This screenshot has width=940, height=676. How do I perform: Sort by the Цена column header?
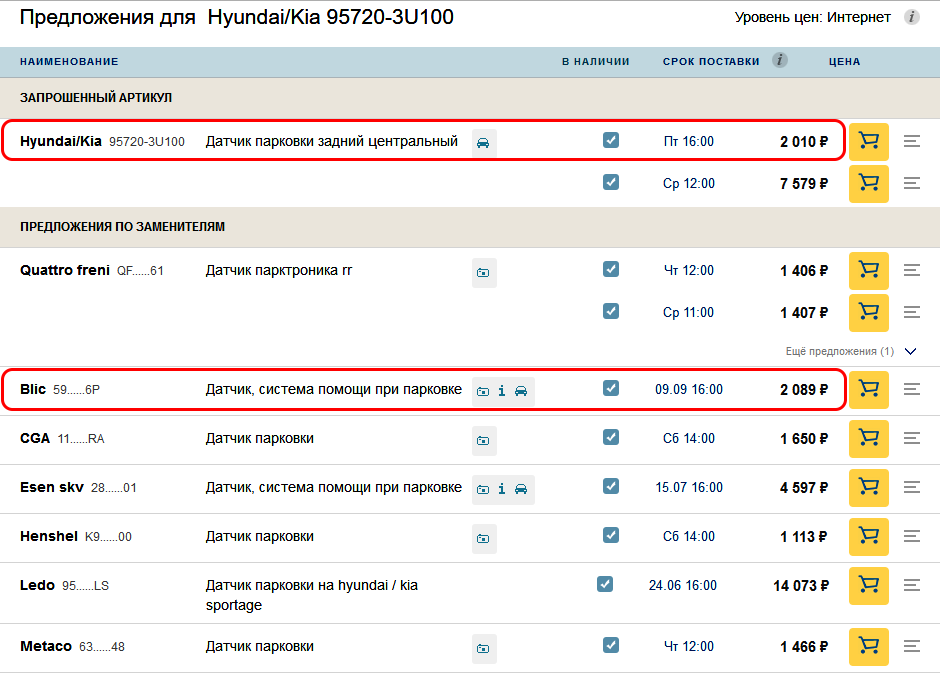[x=845, y=61]
